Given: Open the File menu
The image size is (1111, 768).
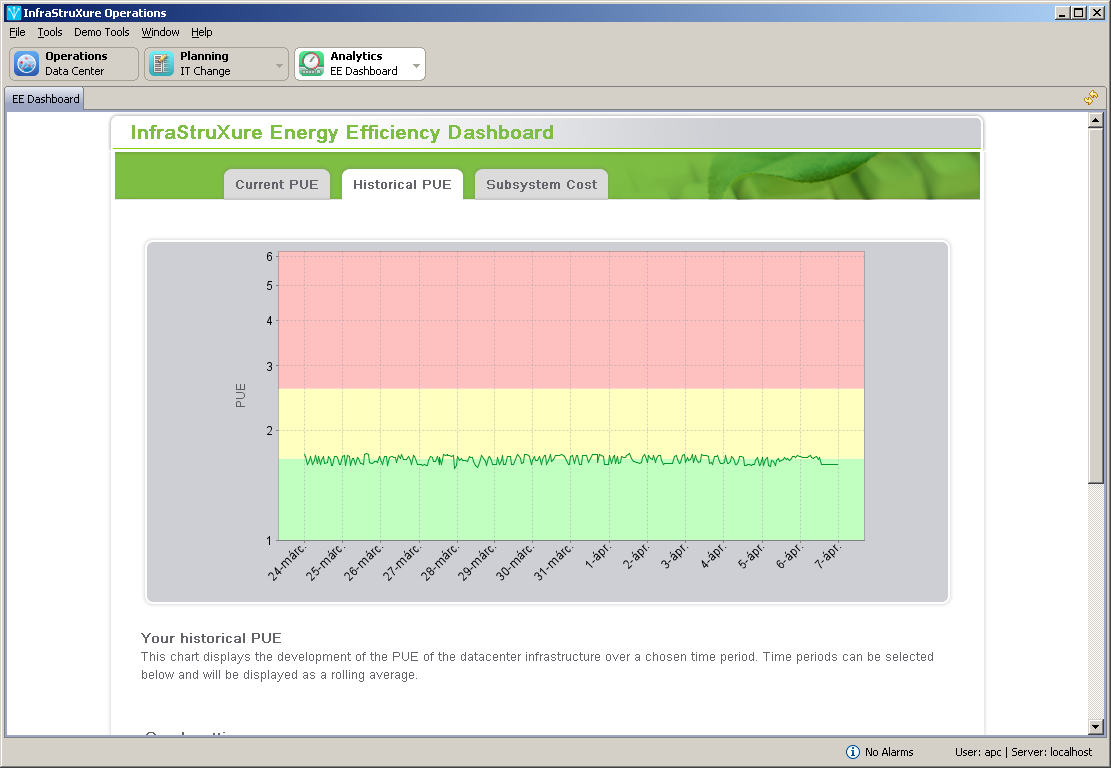Looking at the screenshot, I should pyautogui.click(x=17, y=32).
